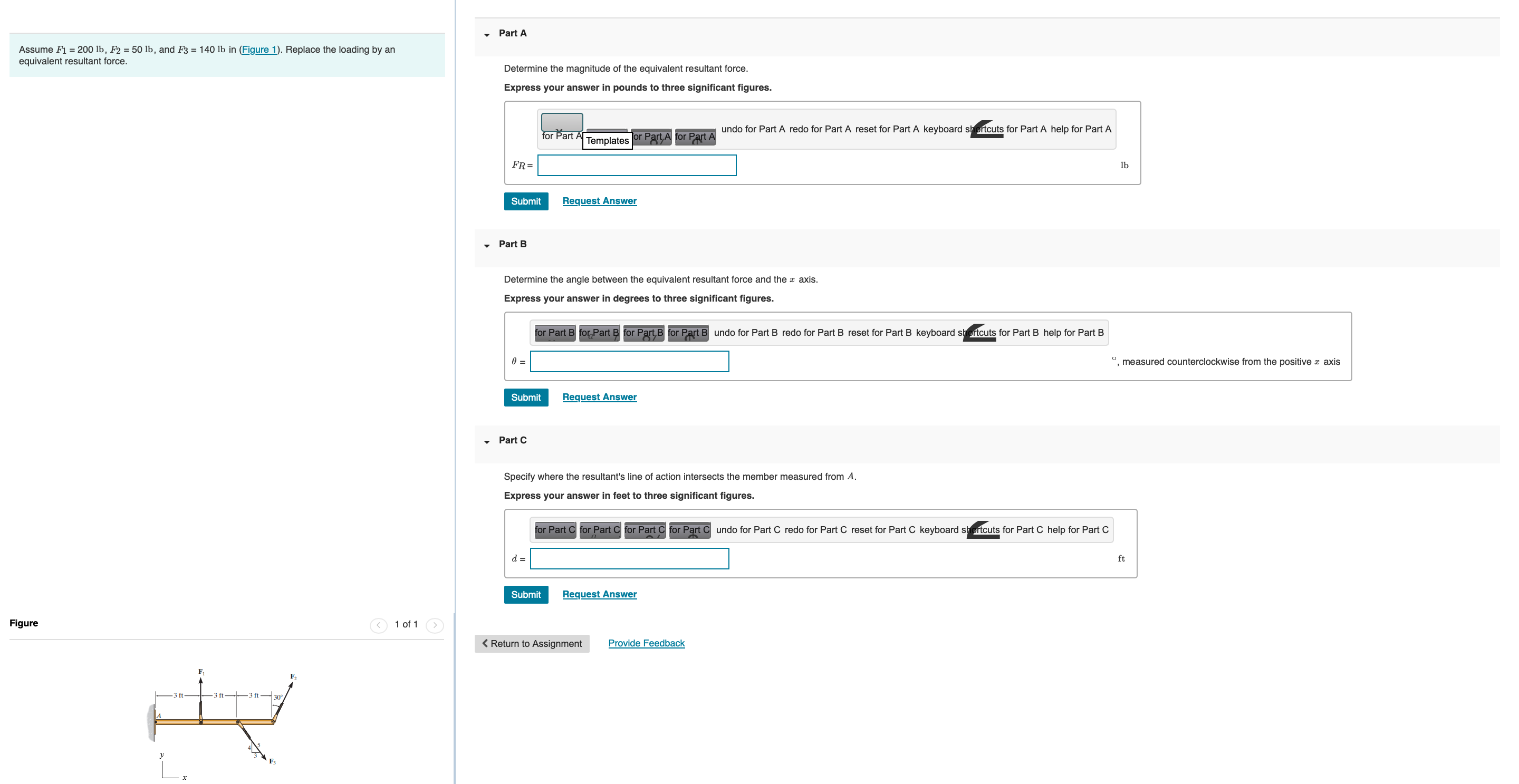The height and width of the screenshot is (784, 1519).
Task: Collapse the Part C section
Action: [487, 441]
